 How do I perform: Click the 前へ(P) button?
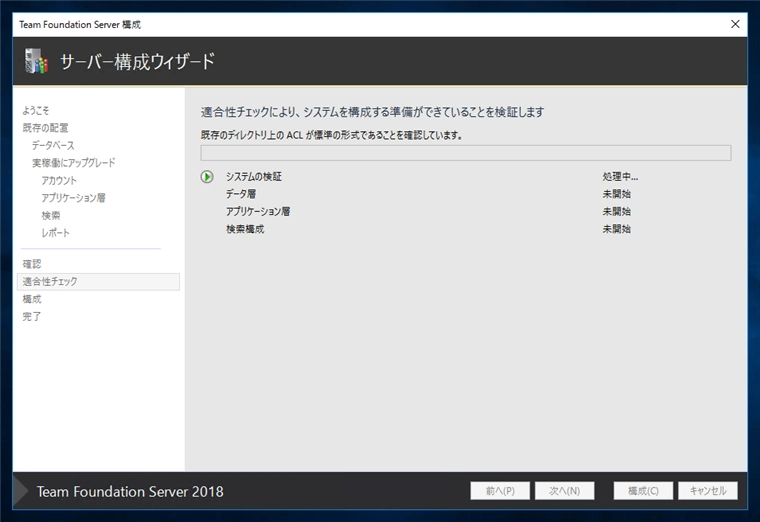coord(500,490)
